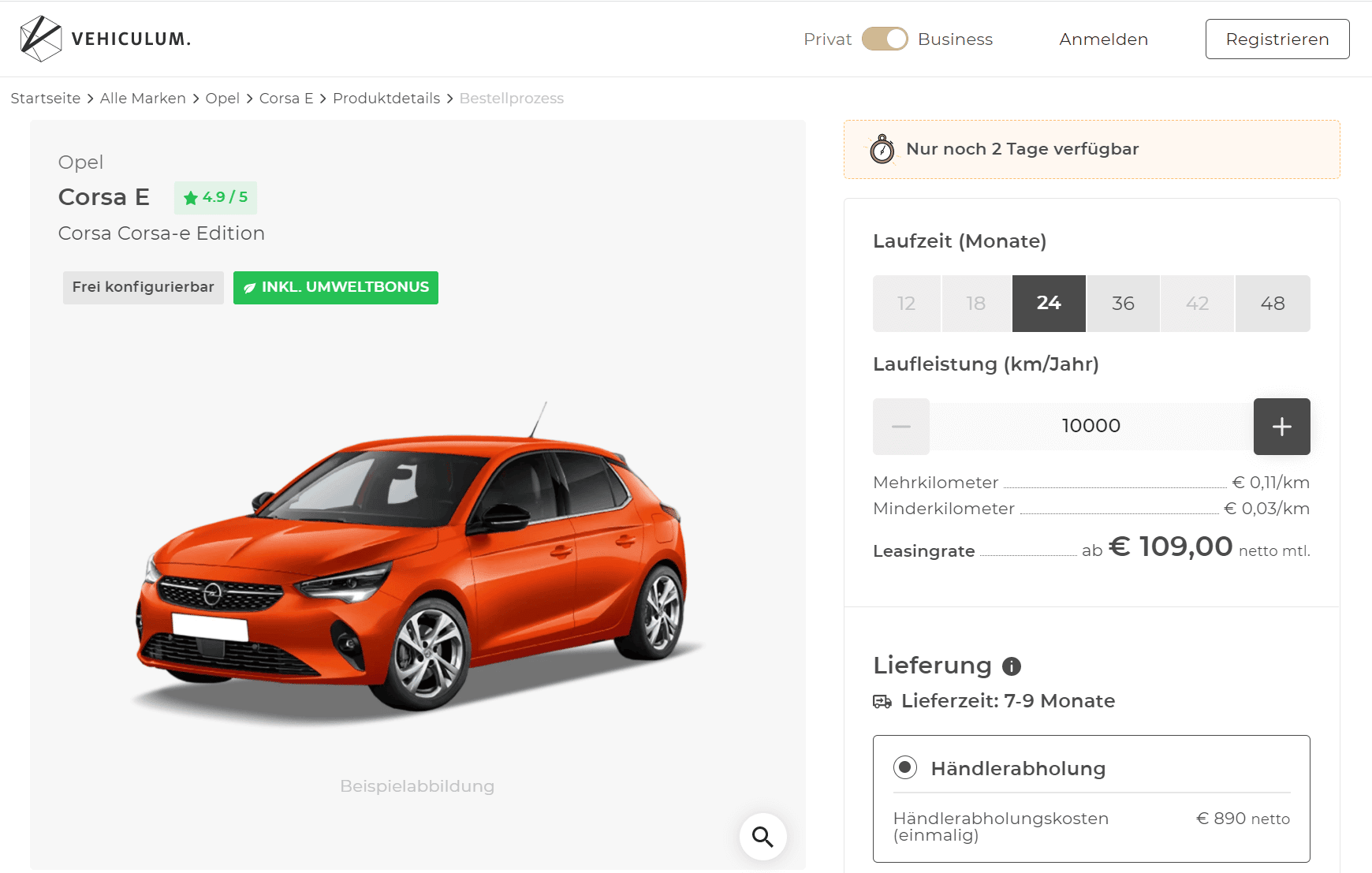
Task: Click the INKL. UMWELTBONUS badge
Action: pos(336,288)
